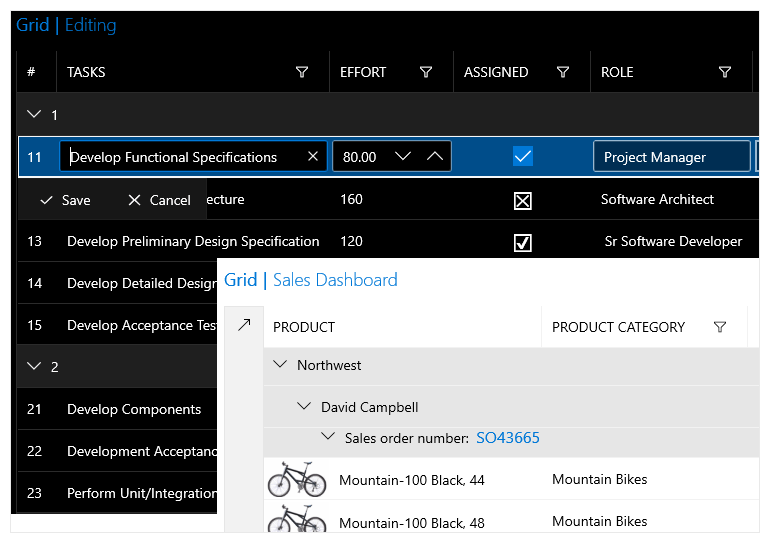Collapse the David Campbell group

pos(304,407)
